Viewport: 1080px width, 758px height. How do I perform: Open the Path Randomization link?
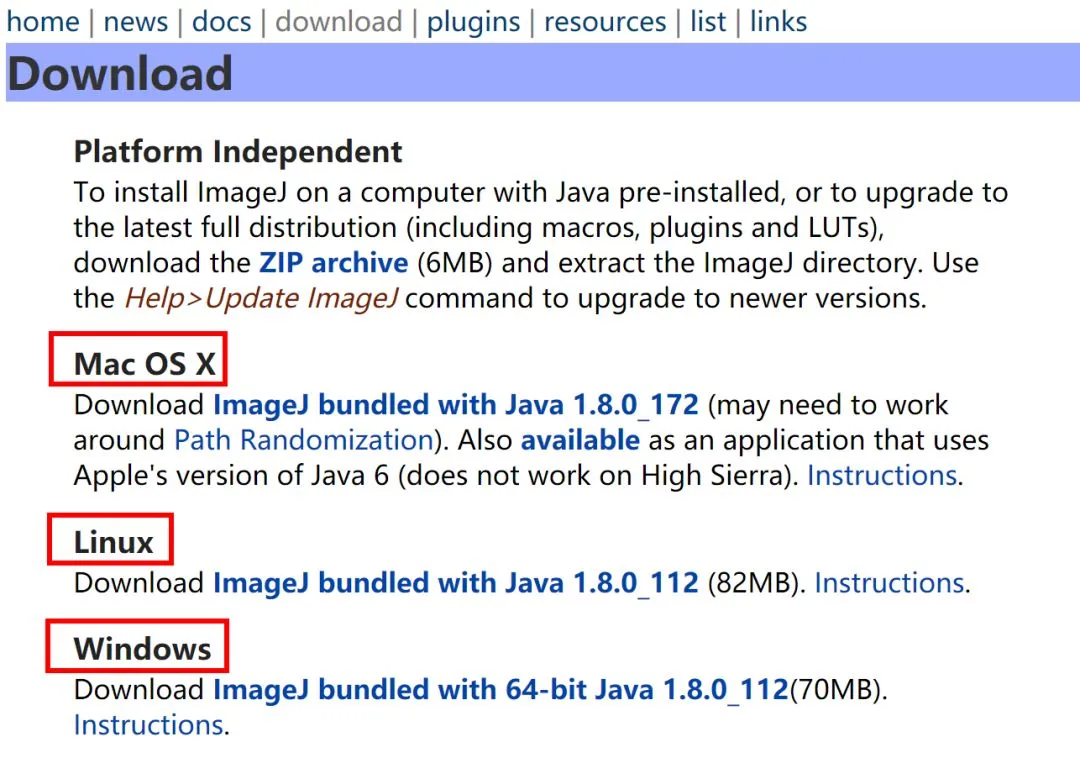coord(303,440)
